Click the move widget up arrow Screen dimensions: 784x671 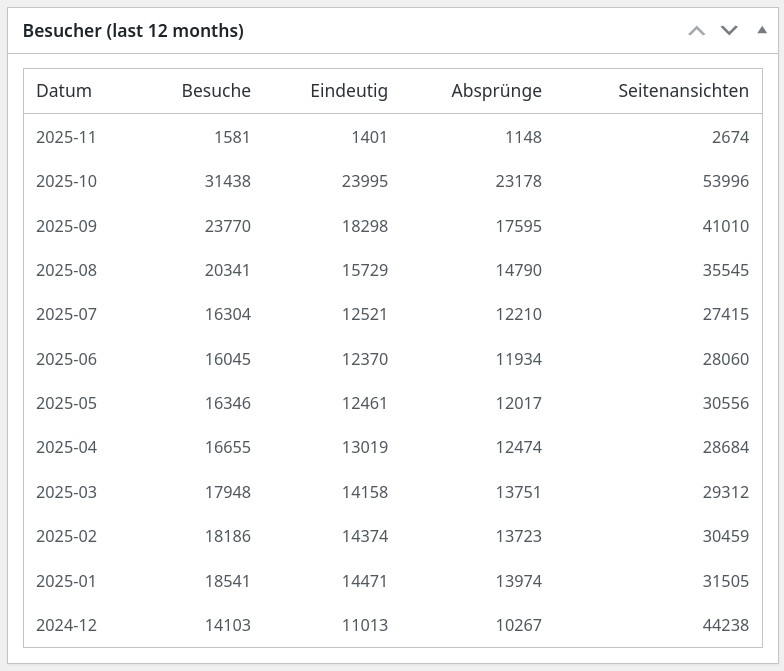697,31
